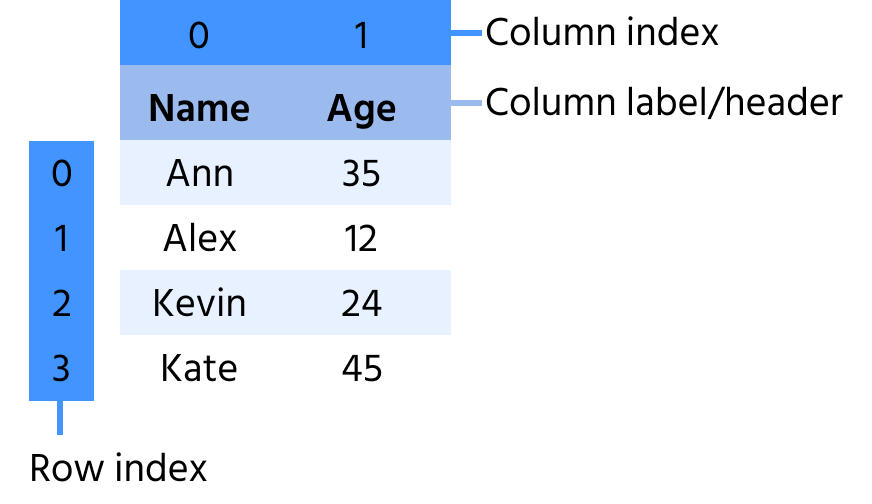Click the Column index label text
The width and height of the screenshot is (872, 504).
pyautogui.click(x=602, y=33)
